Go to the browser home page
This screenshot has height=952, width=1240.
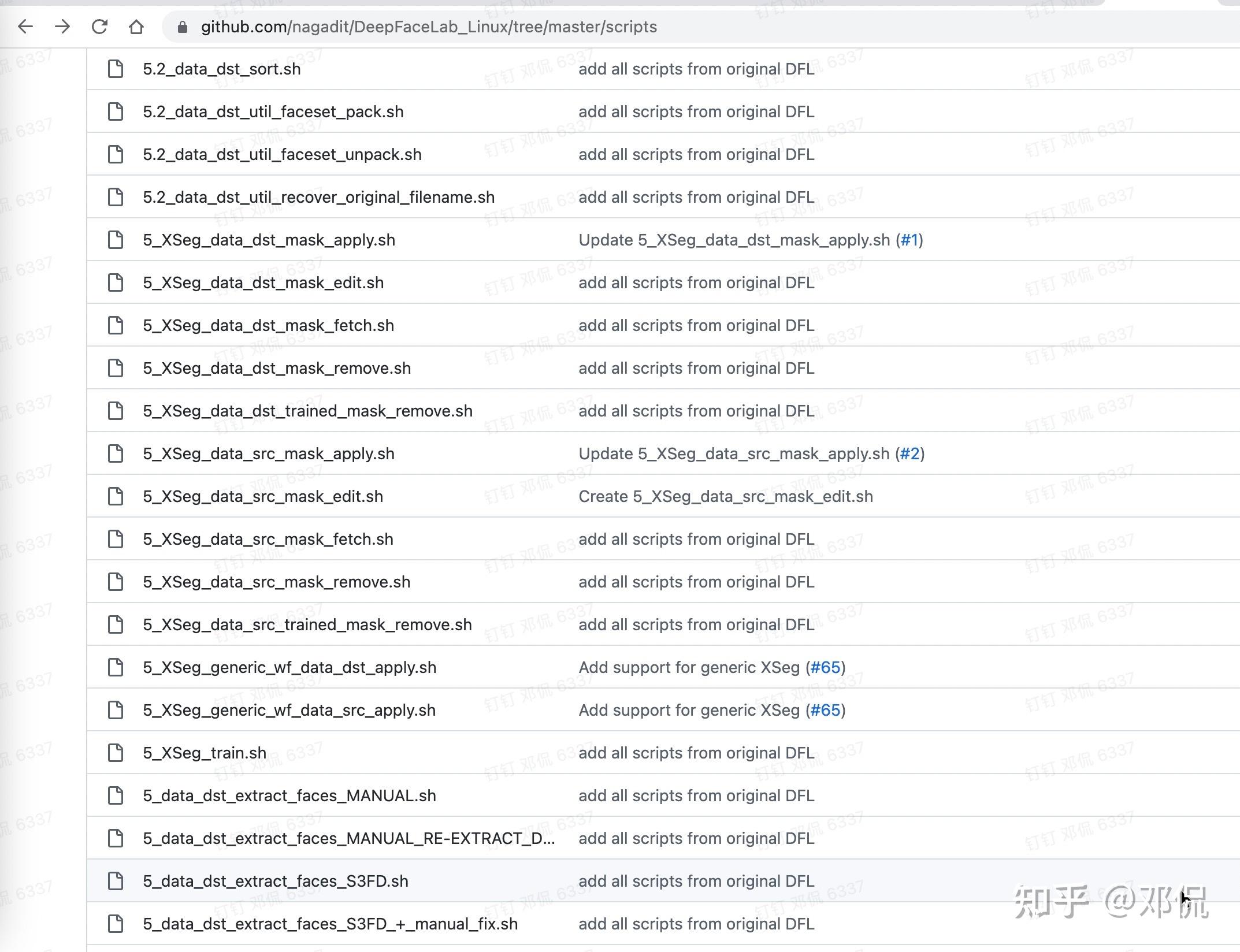[136, 27]
